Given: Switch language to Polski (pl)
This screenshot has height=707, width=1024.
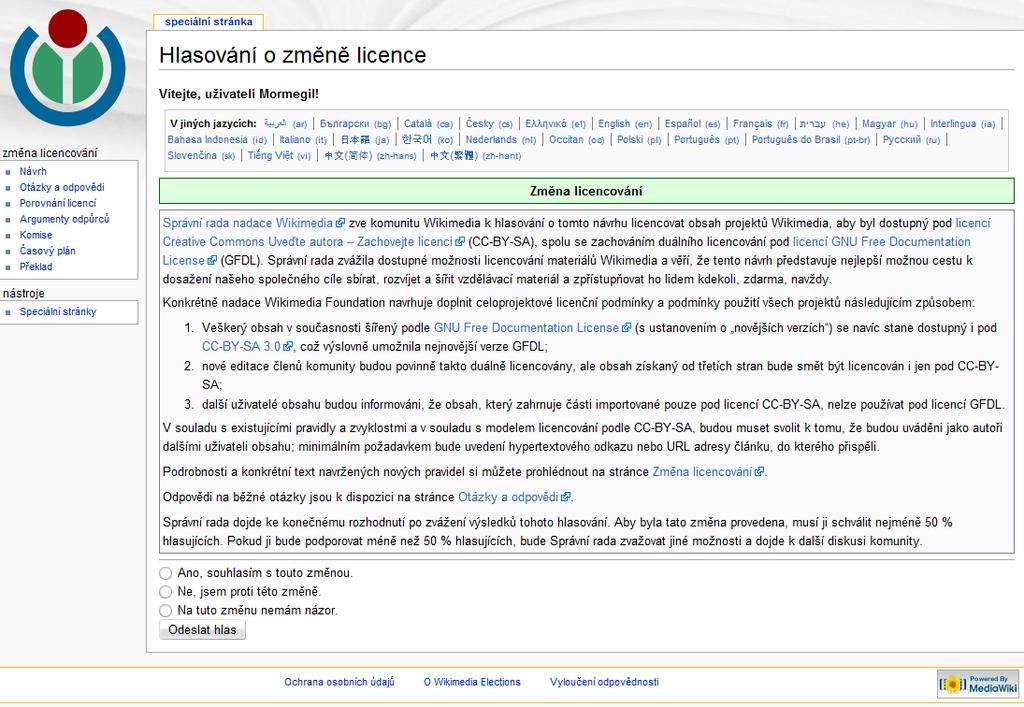Looking at the screenshot, I should pyautogui.click(x=639, y=140).
